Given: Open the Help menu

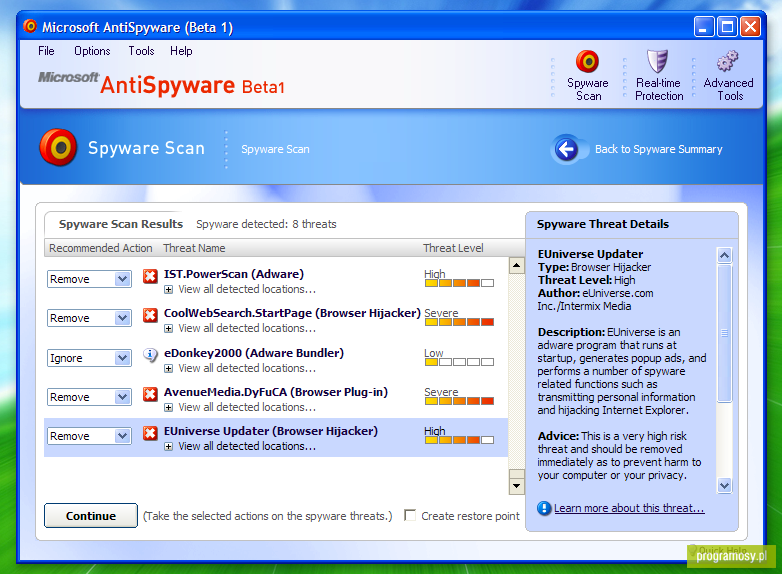Looking at the screenshot, I should pyautogui.click(x=181, y=51).
